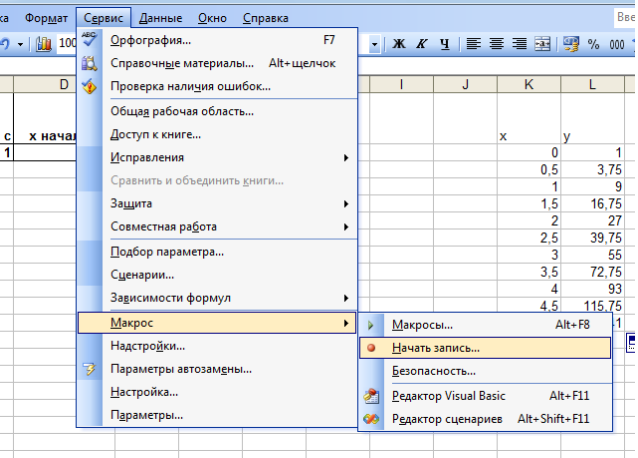Select column L header
This screenshot has height=458, width=638.
tap(592, 84)
